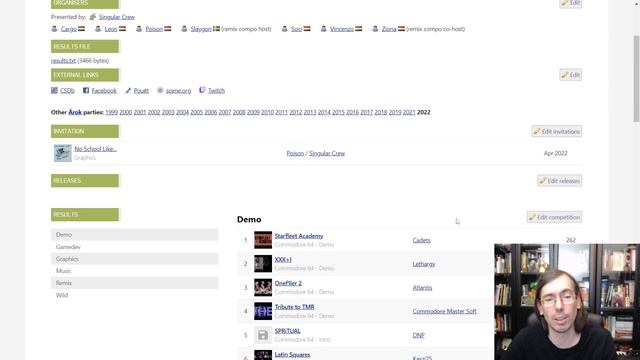Open the Cadets group link
640x360 pixels.
(421, 240)
